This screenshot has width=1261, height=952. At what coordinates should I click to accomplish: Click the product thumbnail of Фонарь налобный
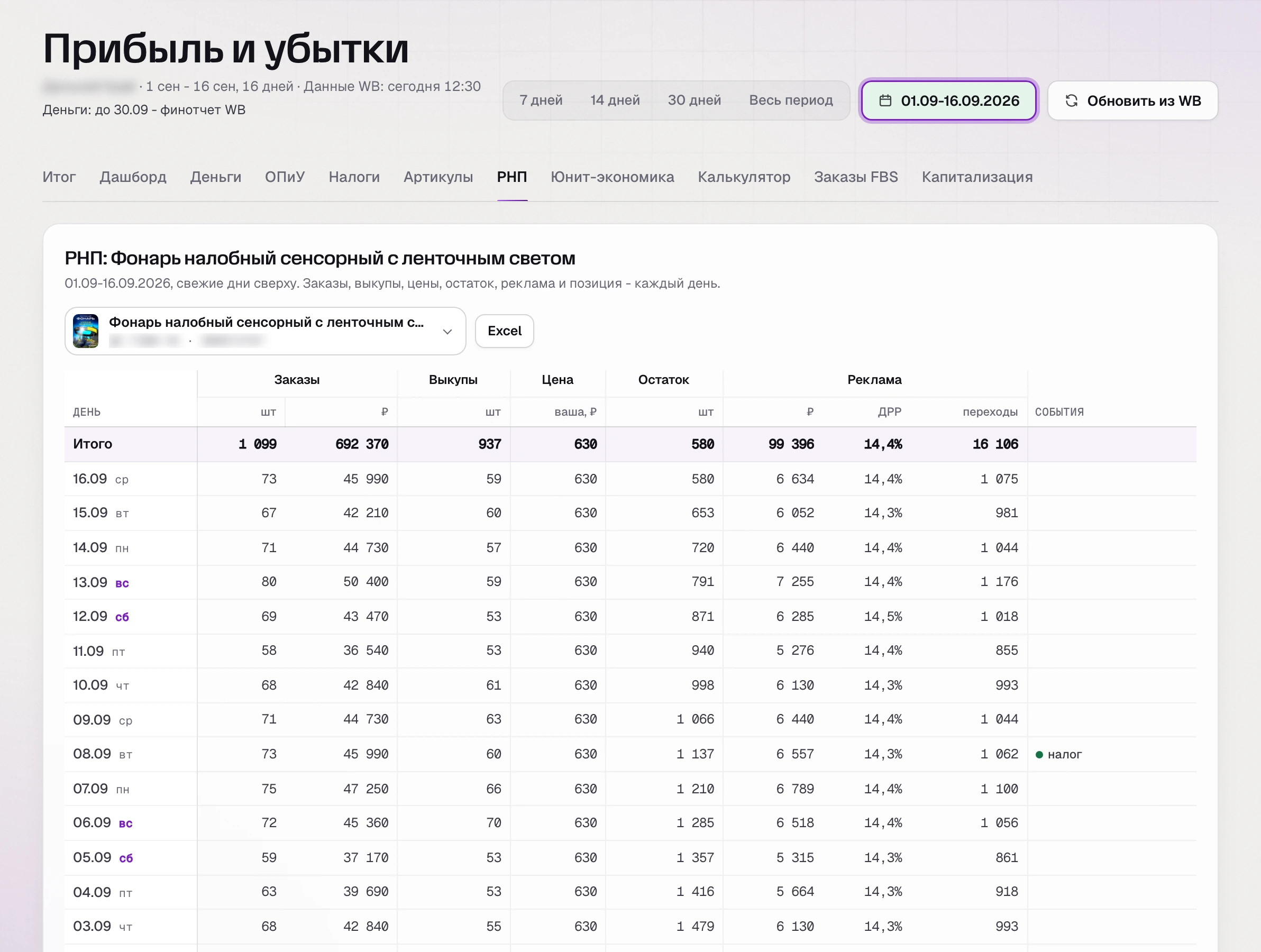(x=86, y=331)
